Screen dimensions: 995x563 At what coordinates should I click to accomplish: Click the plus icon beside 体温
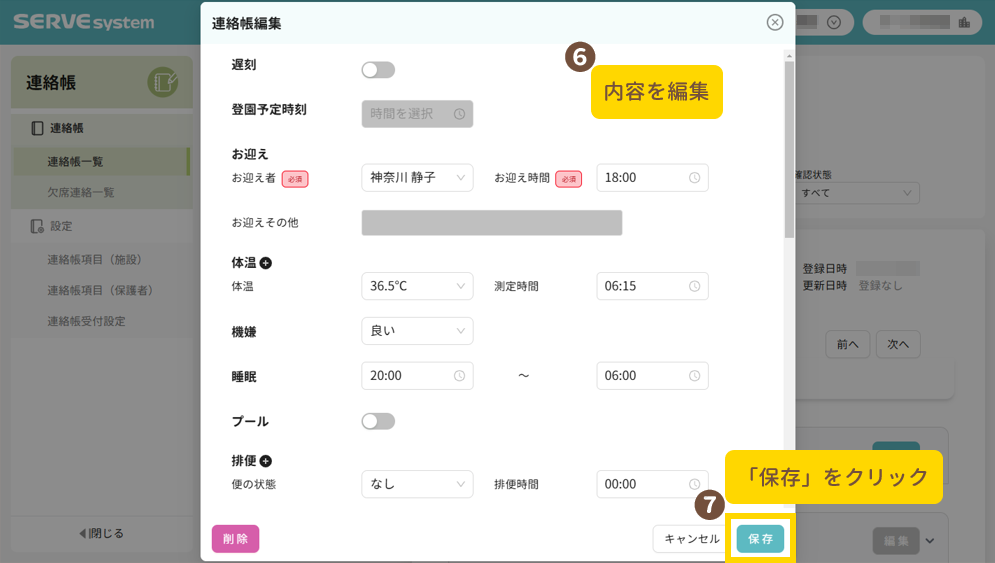tap(266, 263)
